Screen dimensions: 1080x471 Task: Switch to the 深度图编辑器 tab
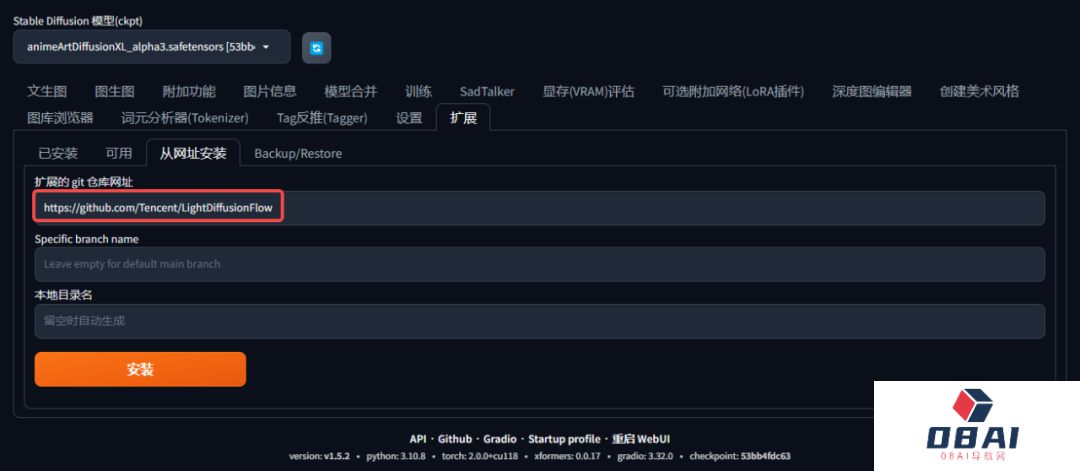[871, 92]
